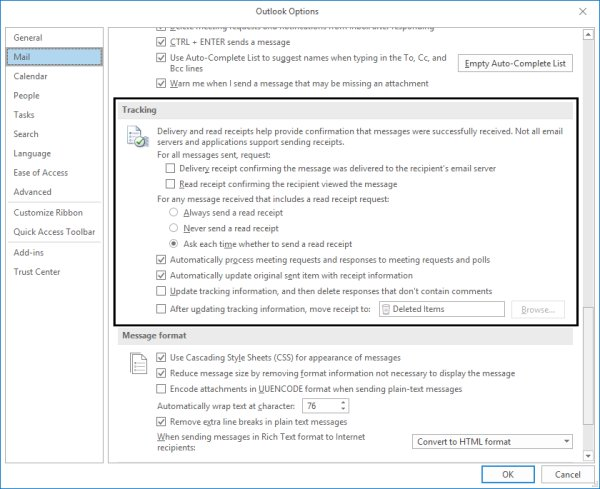The height and width of the screenshot is (489, 600).
Task: Open the Search options category
Action: [x=54, y=134]
